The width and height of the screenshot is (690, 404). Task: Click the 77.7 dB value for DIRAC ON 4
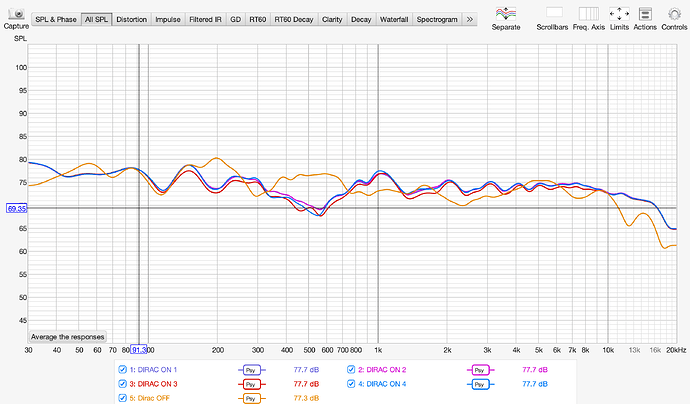point(535,384)
